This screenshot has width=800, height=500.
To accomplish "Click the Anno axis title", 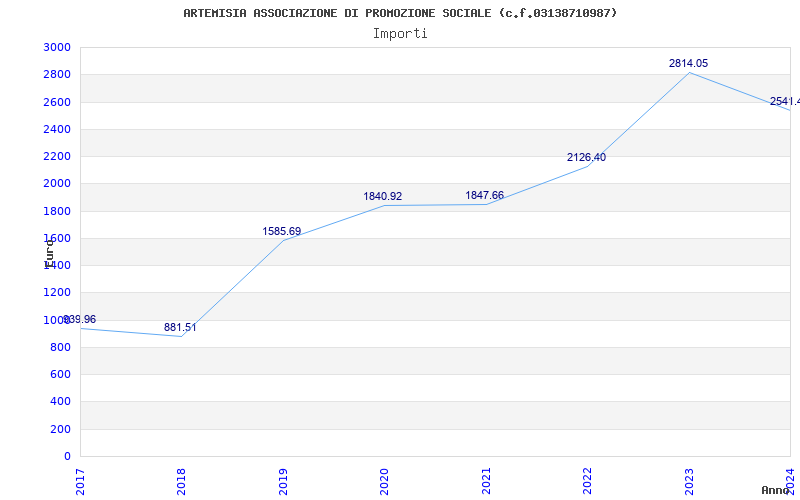I will [776, 490].
